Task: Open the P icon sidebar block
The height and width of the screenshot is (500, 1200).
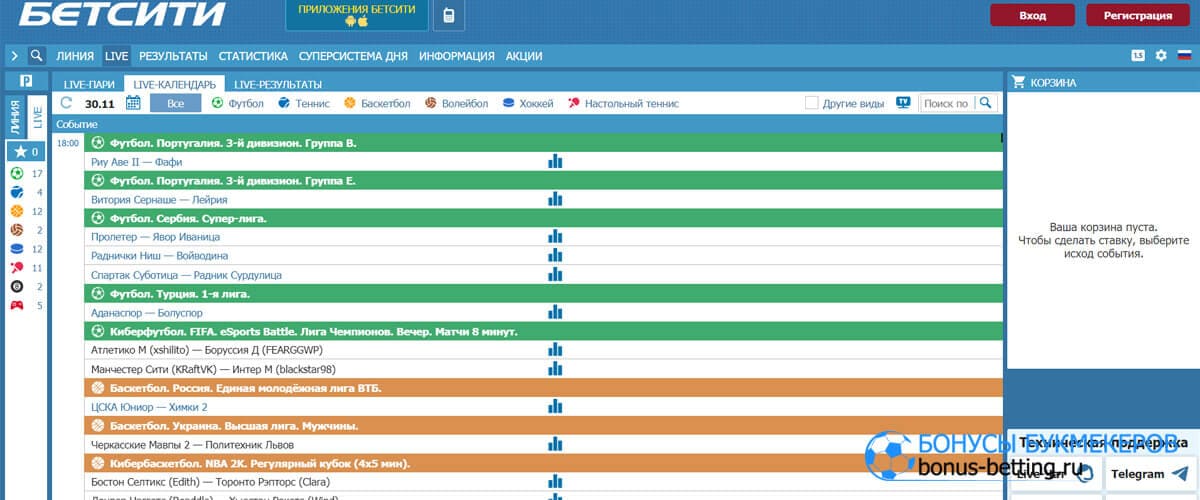Action: 26,81
